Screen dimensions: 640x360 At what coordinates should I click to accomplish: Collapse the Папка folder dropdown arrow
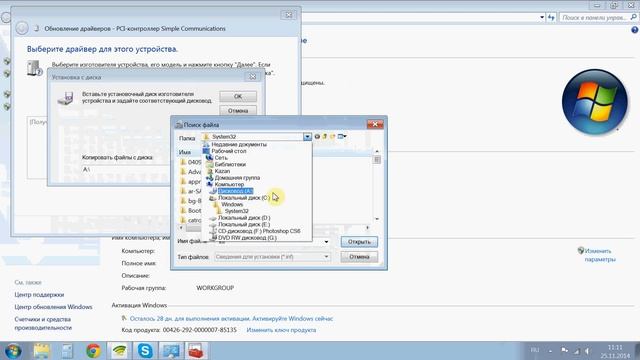point(307,137)
